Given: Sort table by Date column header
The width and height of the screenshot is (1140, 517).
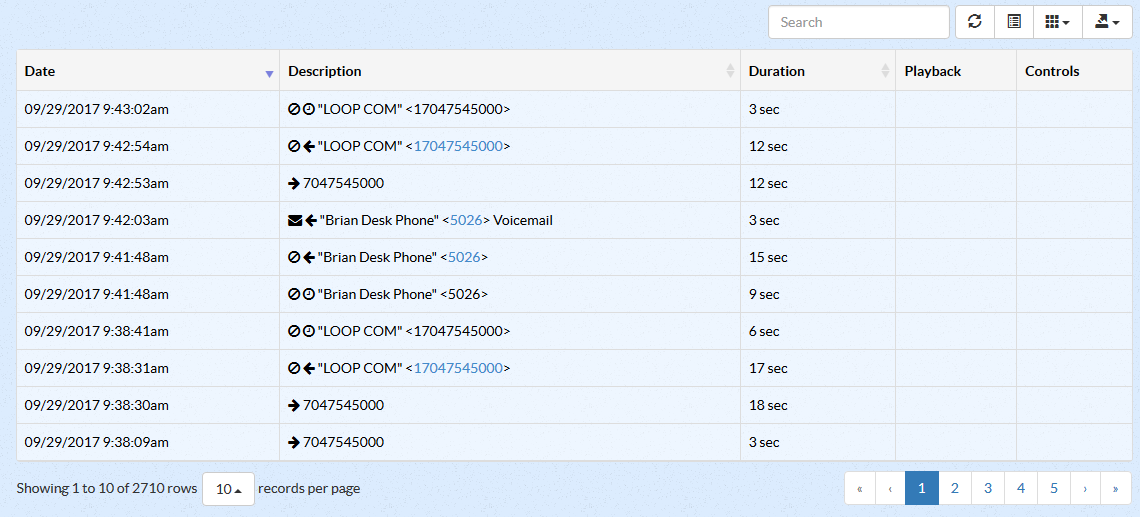Looking at the screenshot, I should 148,71.
